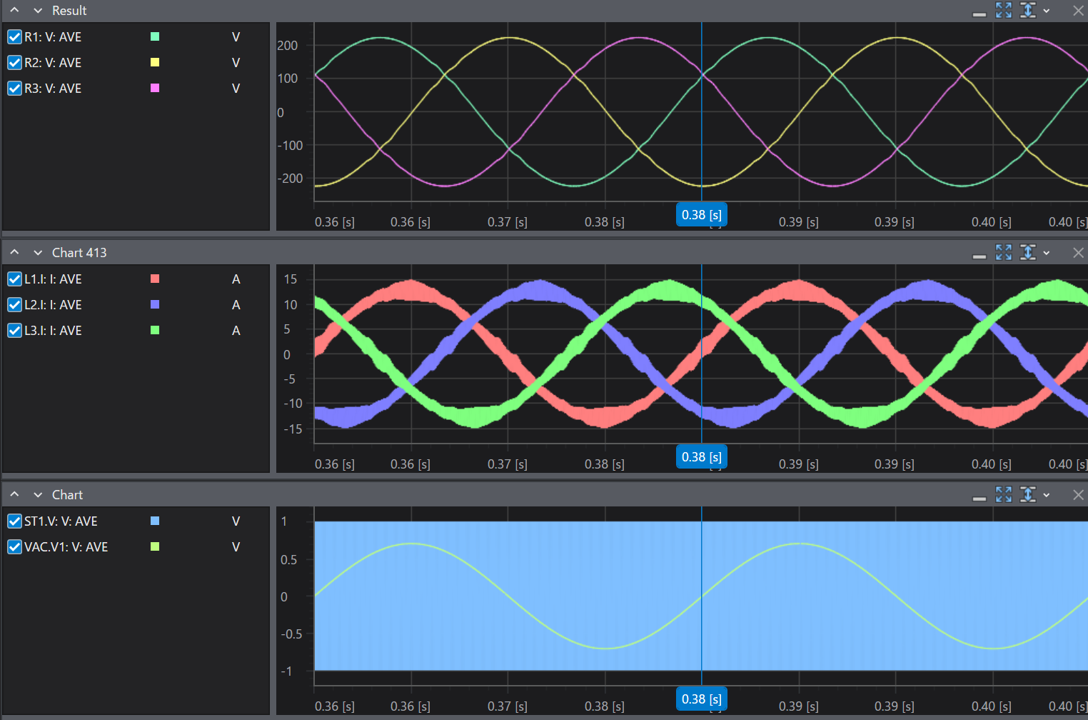Disable the VAC.V1: V: AVE trace
Image resolution: width=1088 pixels, height=720 pixels.
point(15,547)
